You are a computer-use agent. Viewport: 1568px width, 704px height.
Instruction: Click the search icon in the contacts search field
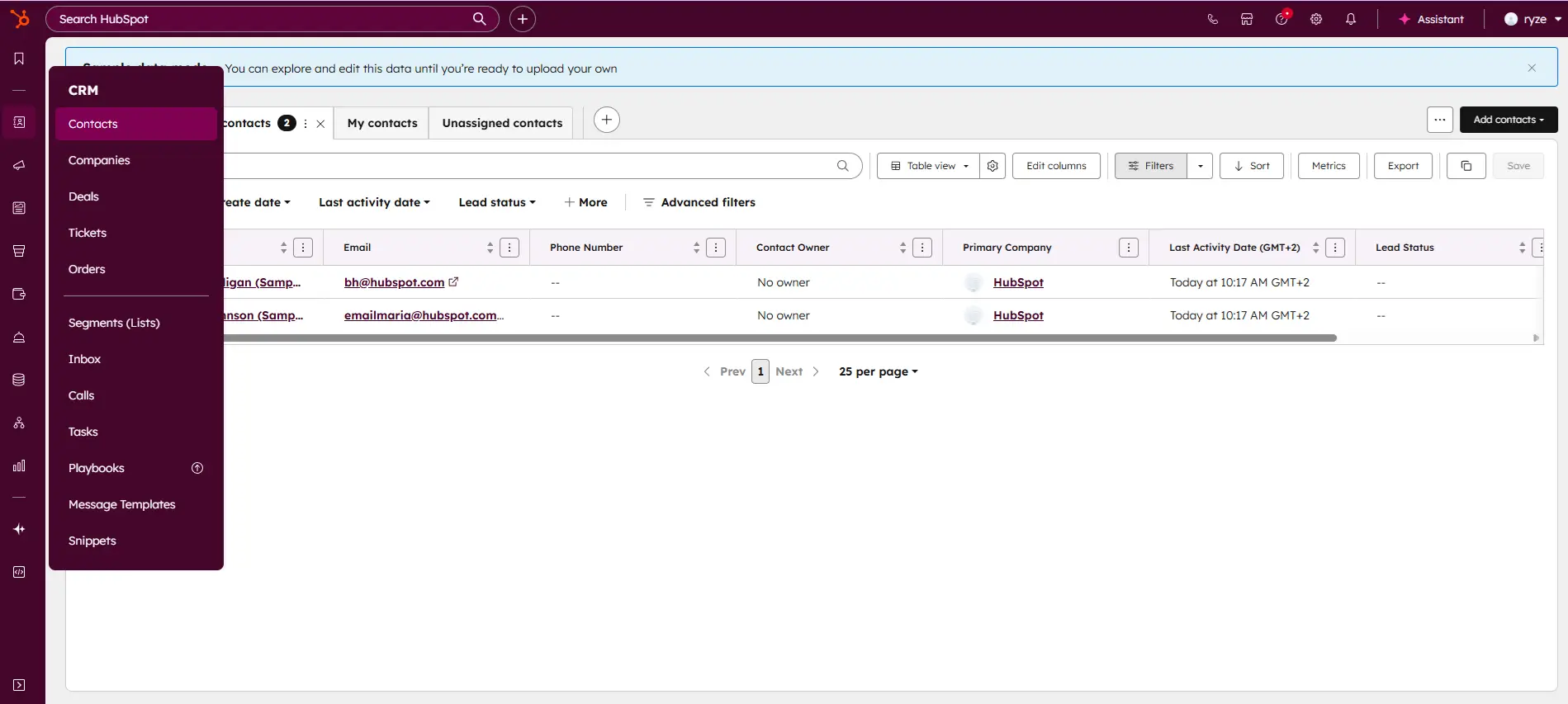(843, 166)
